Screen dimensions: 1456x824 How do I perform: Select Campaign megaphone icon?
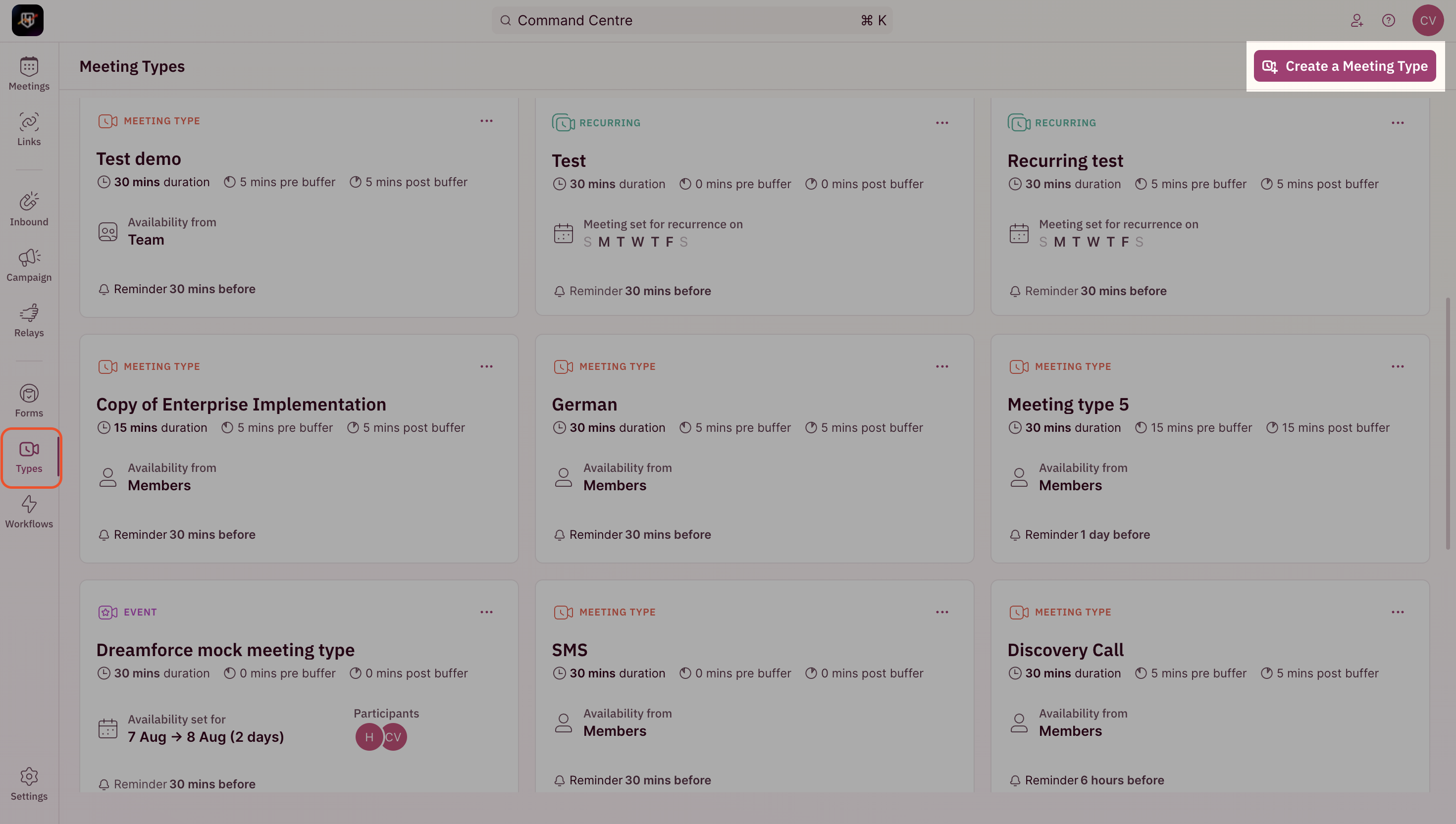(29, 257)
